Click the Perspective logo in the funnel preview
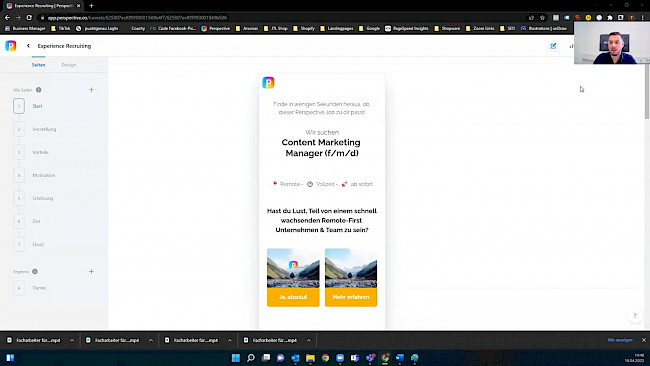Image resolution: width=650 pixels, height=366 pixels. [x=268, y=82]
